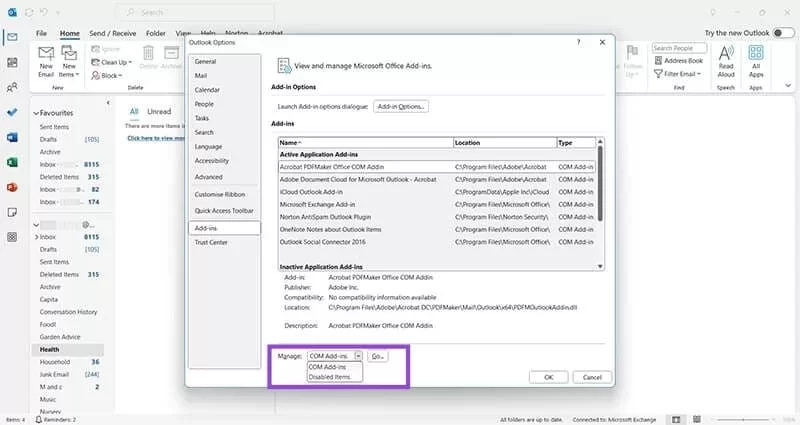Viewport: 800px width, 425px height.
Task: Launch Excel from the left rail
Action: pos(12,162)
